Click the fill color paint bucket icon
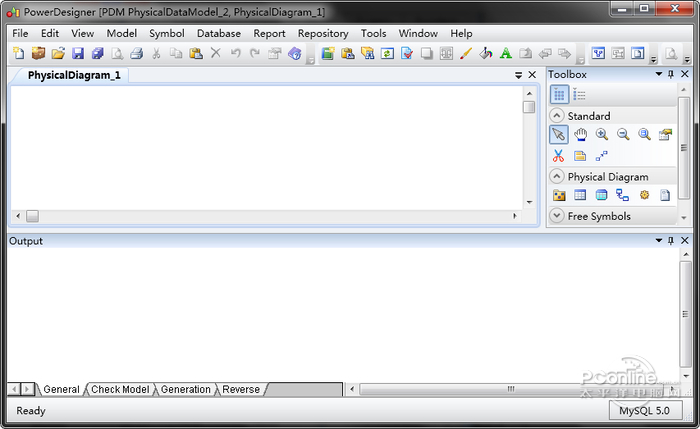 [486, 54]
